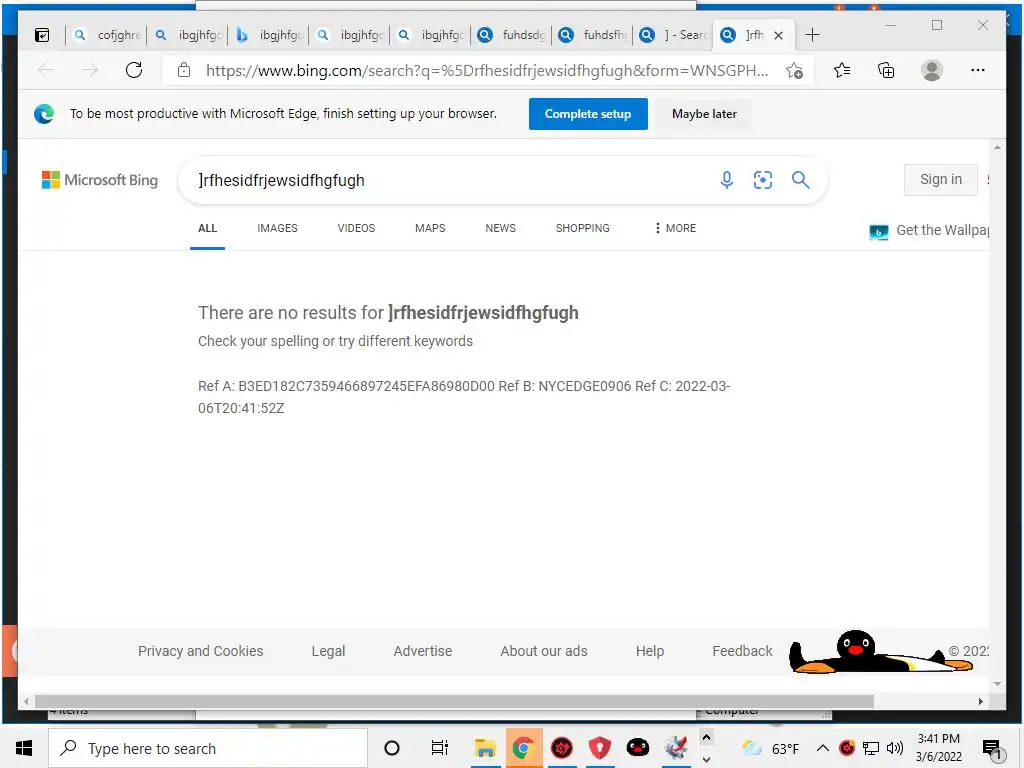Screen dimensions: 1024x768
Task: Show hidden system tray icons
Action: pos(823,748)
